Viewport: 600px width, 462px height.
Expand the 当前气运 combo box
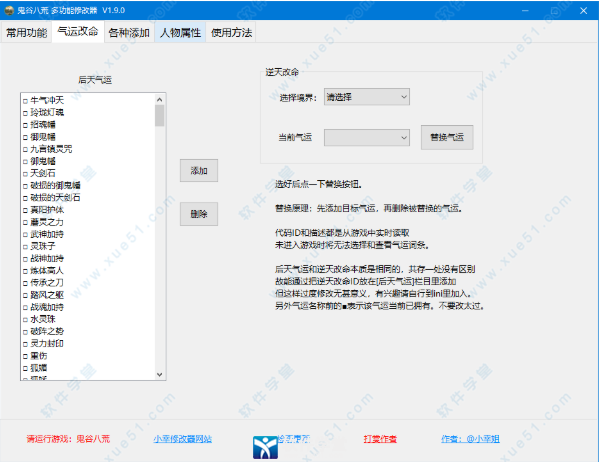366,136
